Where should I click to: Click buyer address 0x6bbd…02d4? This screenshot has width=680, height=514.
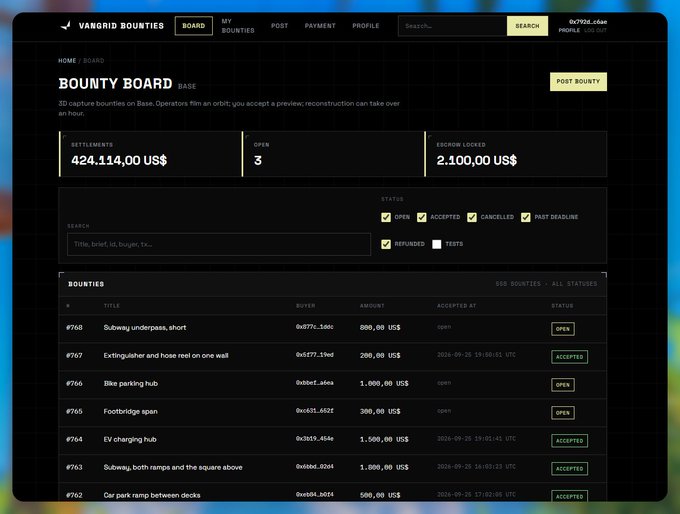314,467
